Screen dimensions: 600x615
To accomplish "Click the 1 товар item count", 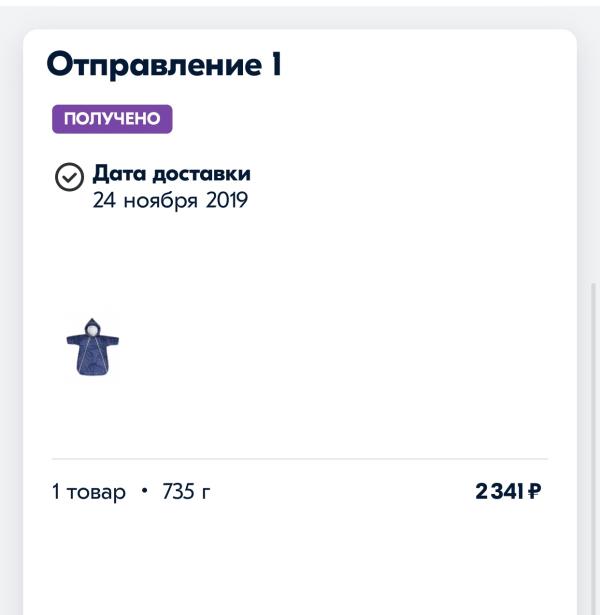I will (89, 492).
